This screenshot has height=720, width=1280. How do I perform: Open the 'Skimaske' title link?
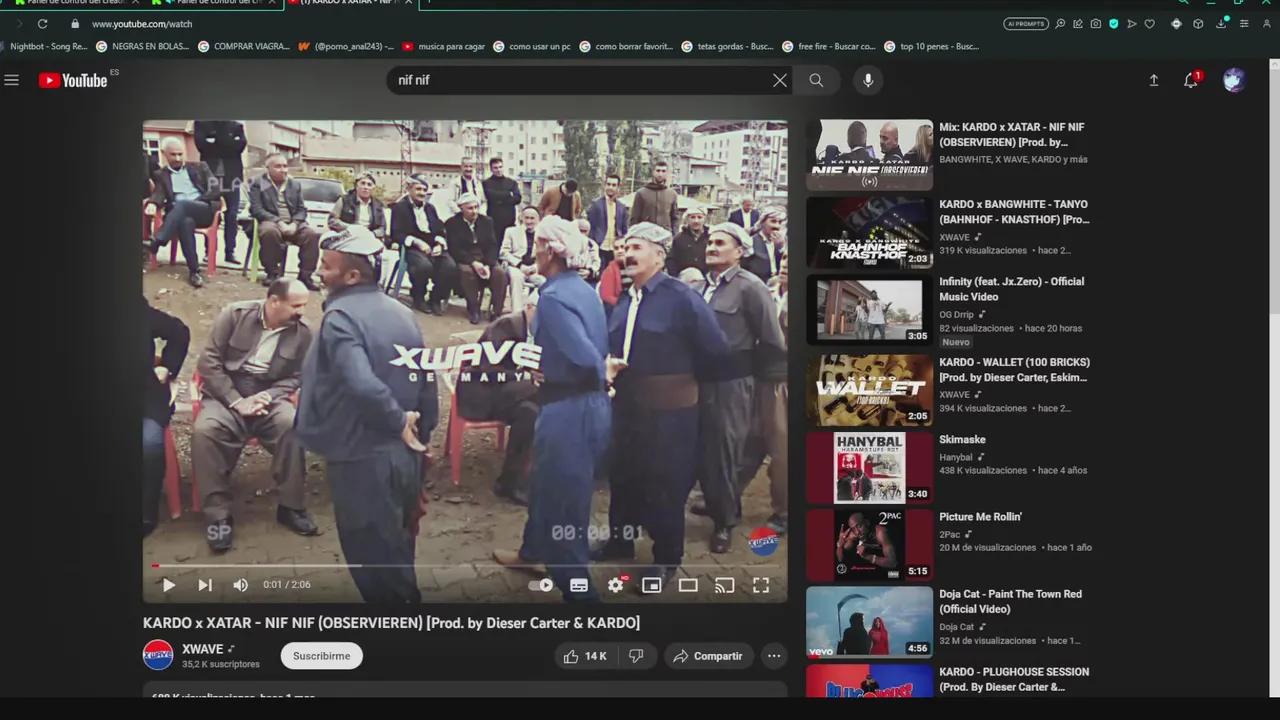pos(962,439)
